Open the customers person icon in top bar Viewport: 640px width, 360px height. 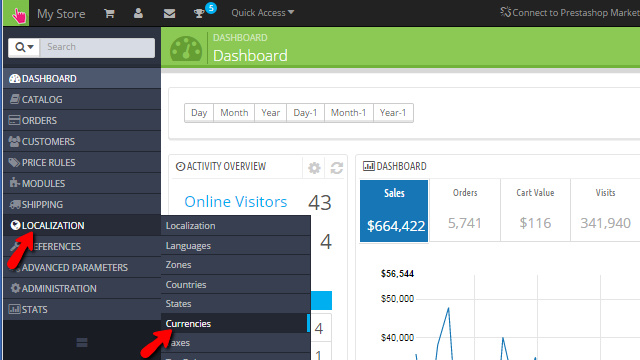(x=138, y=13)
